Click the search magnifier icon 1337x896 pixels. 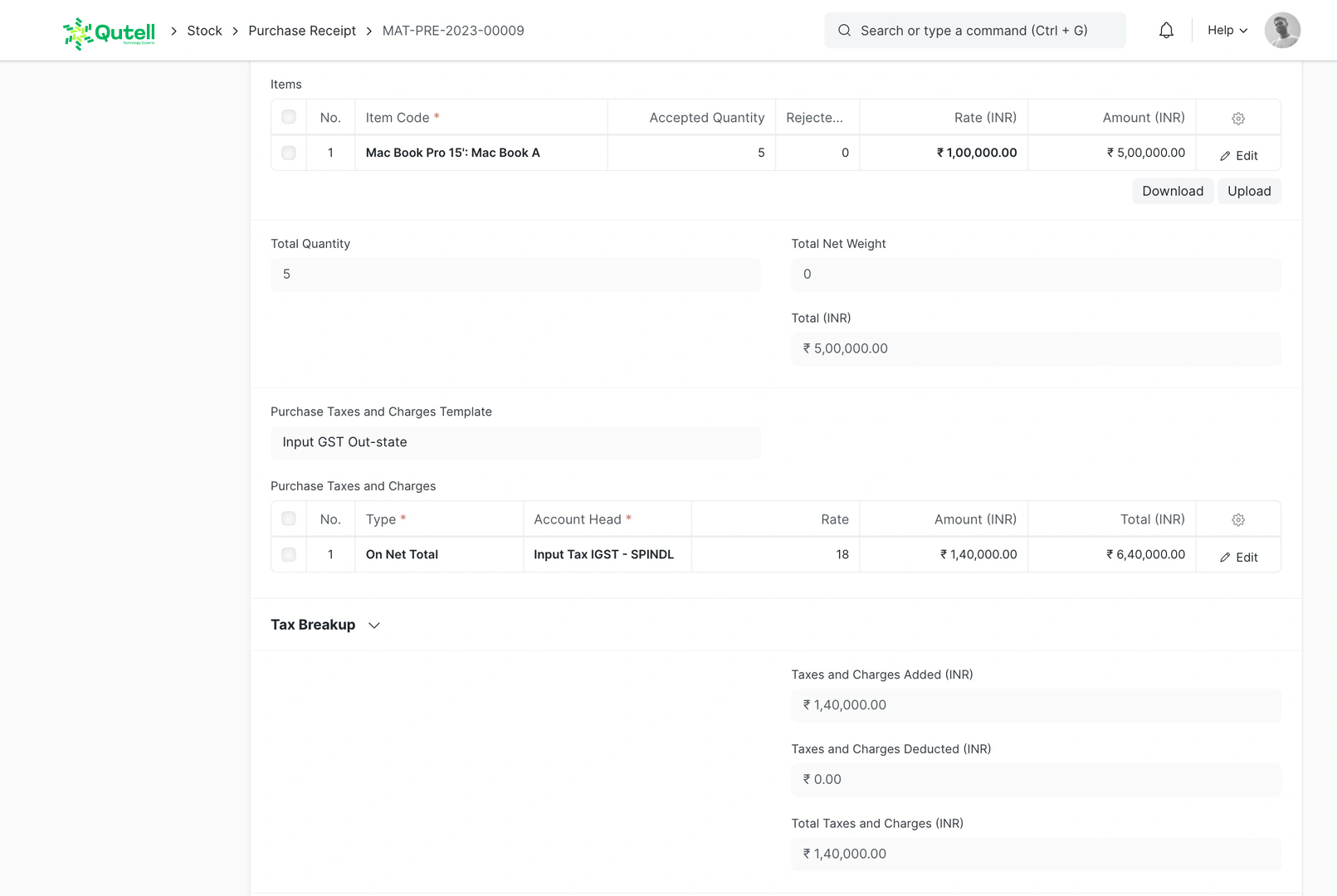tap(844, 31)
